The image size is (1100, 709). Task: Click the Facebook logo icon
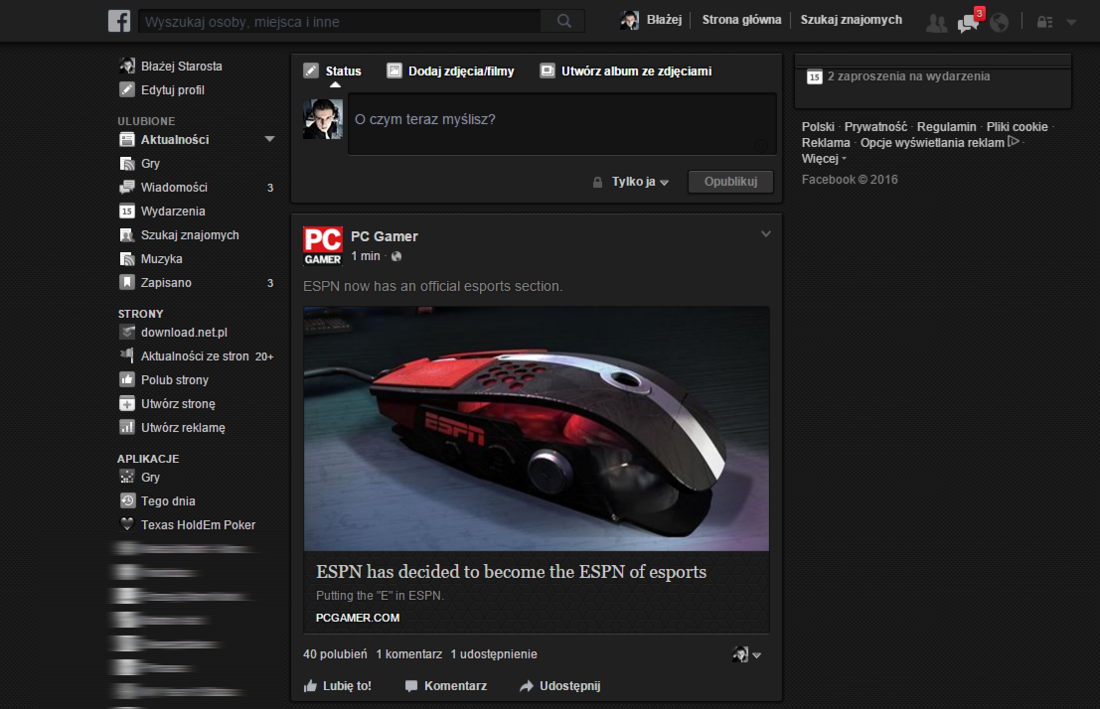click(119, 21)
